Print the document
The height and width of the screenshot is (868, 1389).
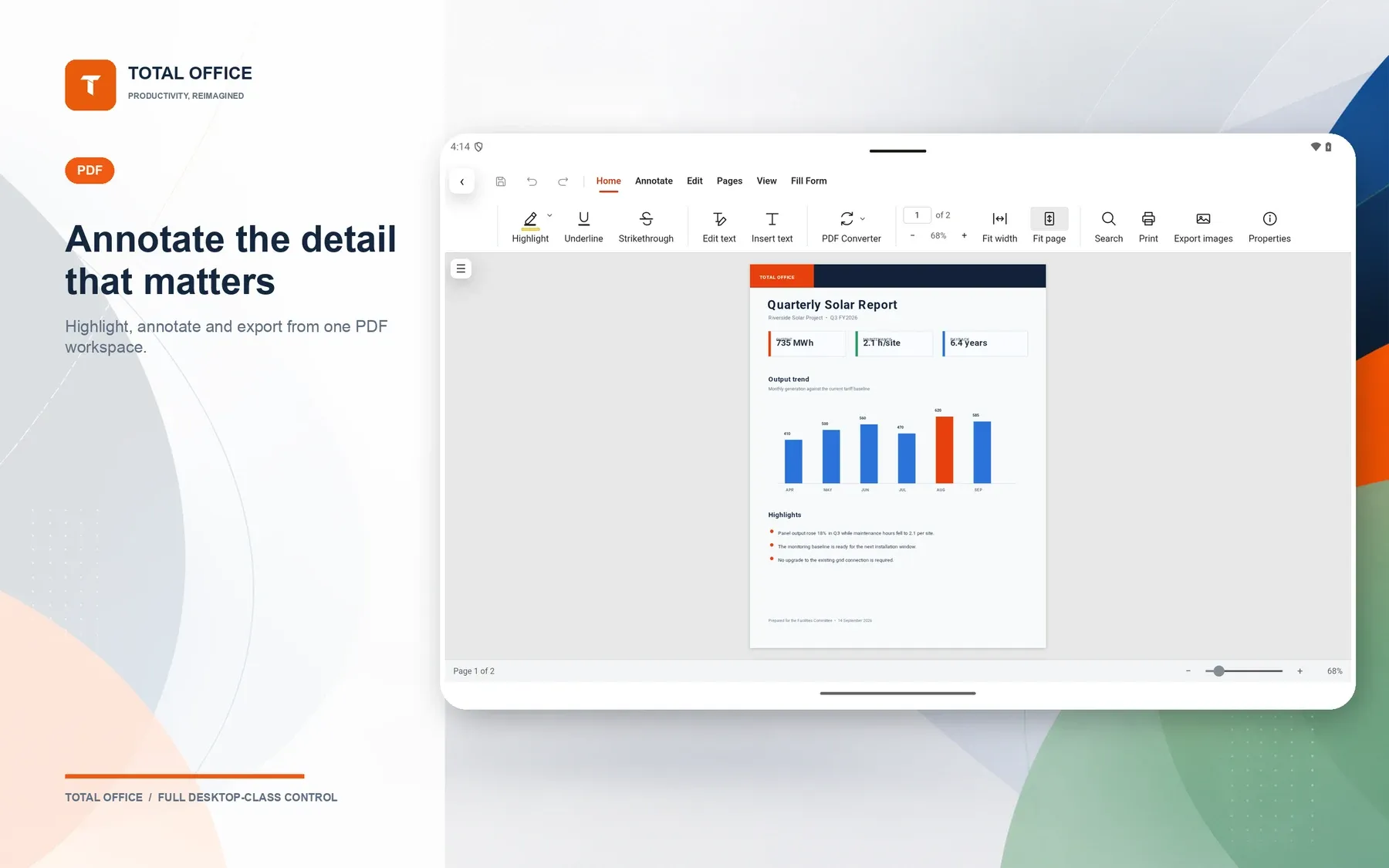click(1148, 227)
